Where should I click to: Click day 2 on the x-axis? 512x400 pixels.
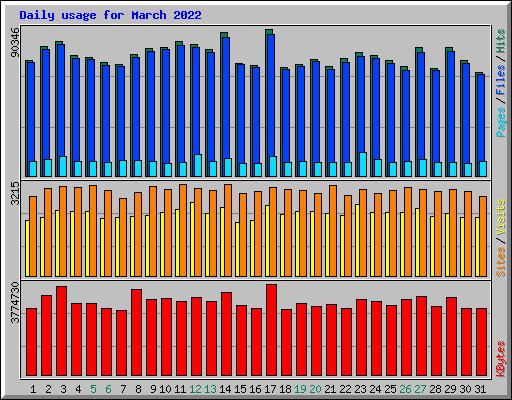pyautogui.click(x=48, y=389)
